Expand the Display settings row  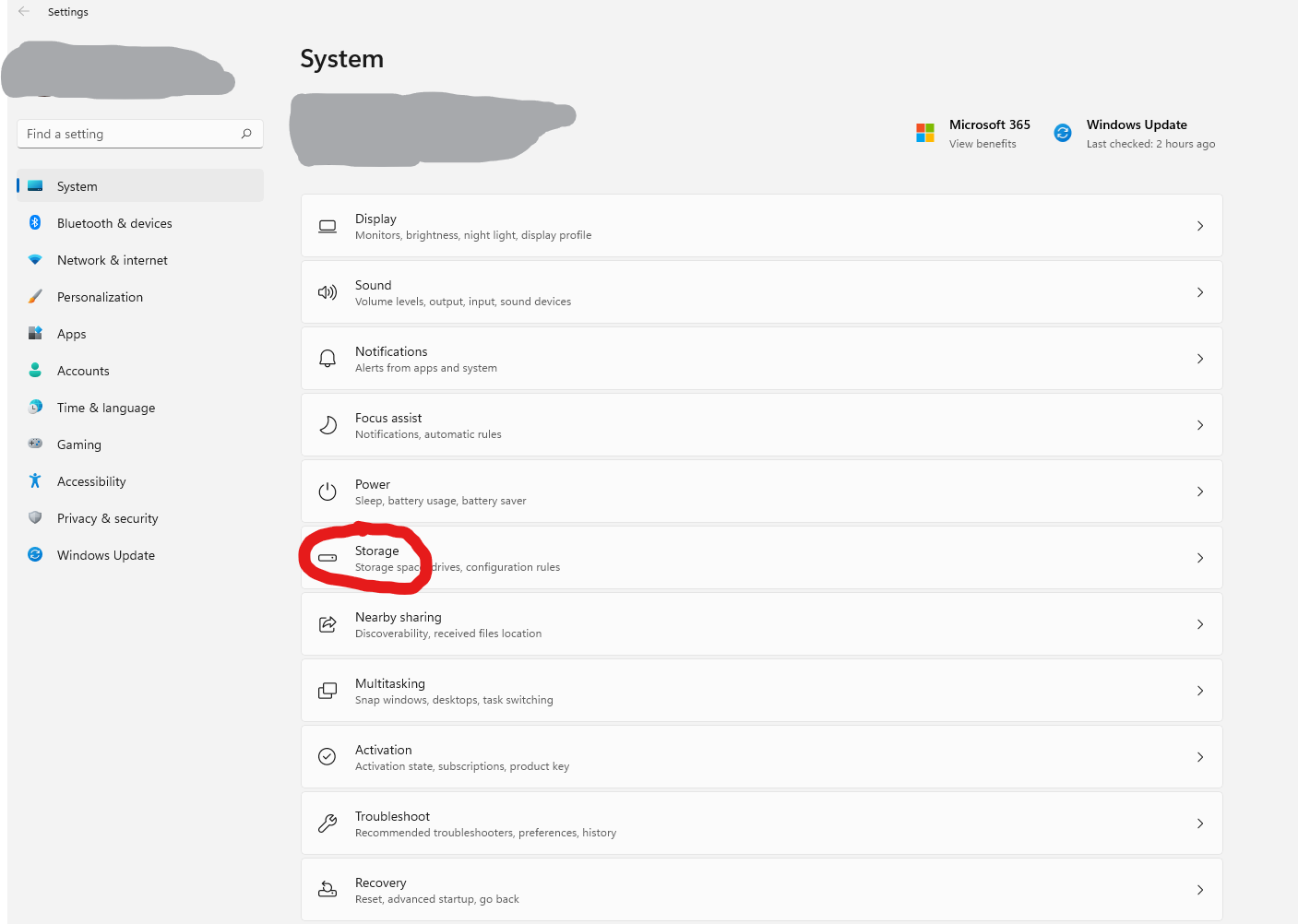point(1200,225)
